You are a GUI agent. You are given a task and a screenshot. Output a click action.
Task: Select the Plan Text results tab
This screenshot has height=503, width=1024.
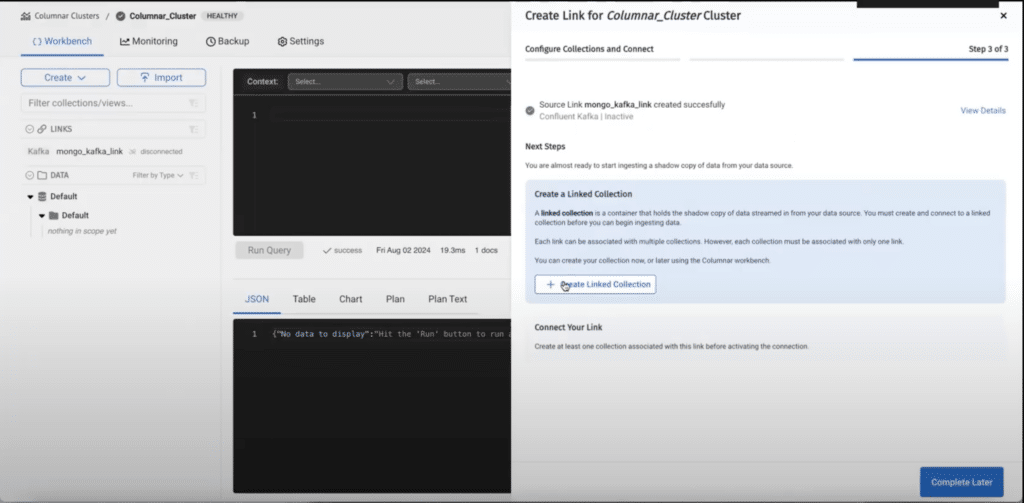point(447,299)
